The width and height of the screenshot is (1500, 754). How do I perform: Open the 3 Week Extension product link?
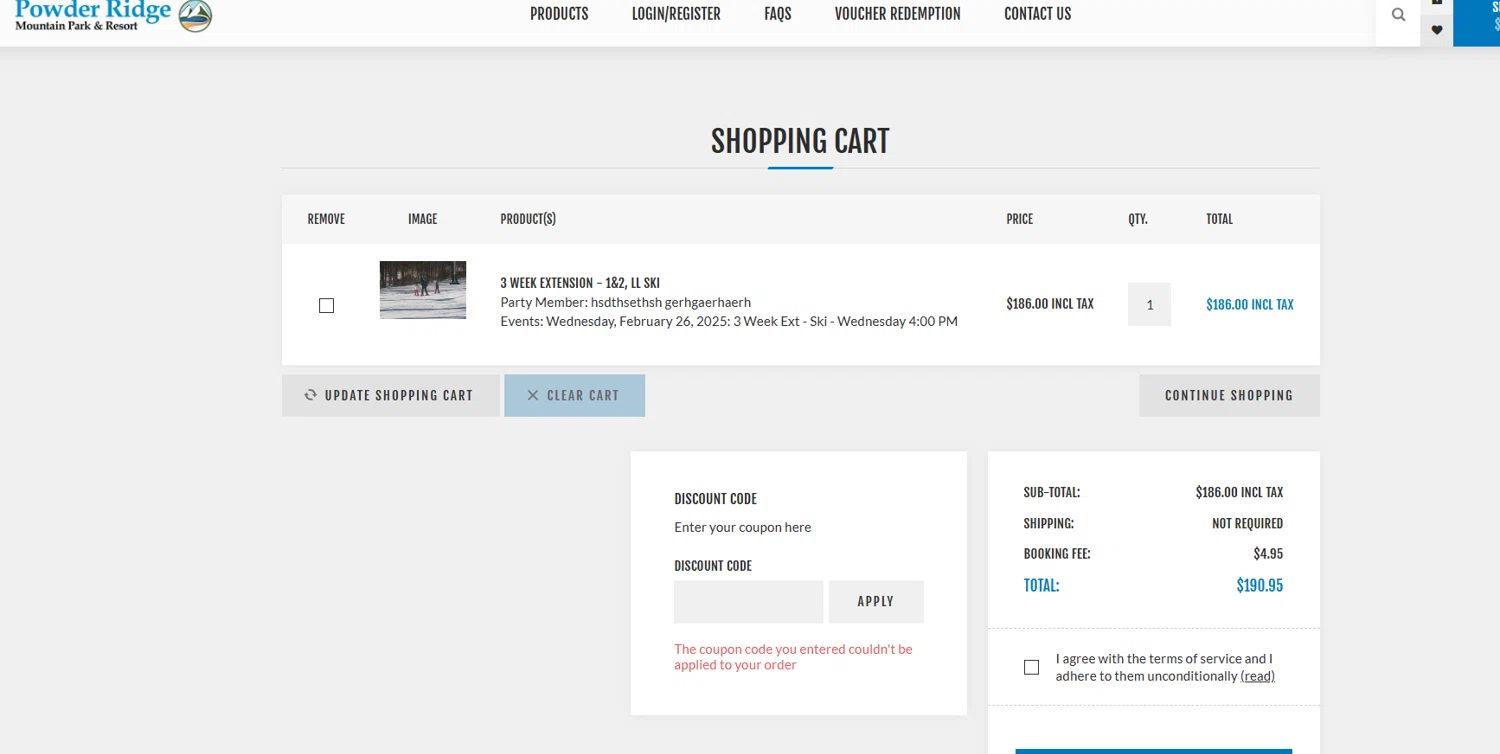[580, 283]
